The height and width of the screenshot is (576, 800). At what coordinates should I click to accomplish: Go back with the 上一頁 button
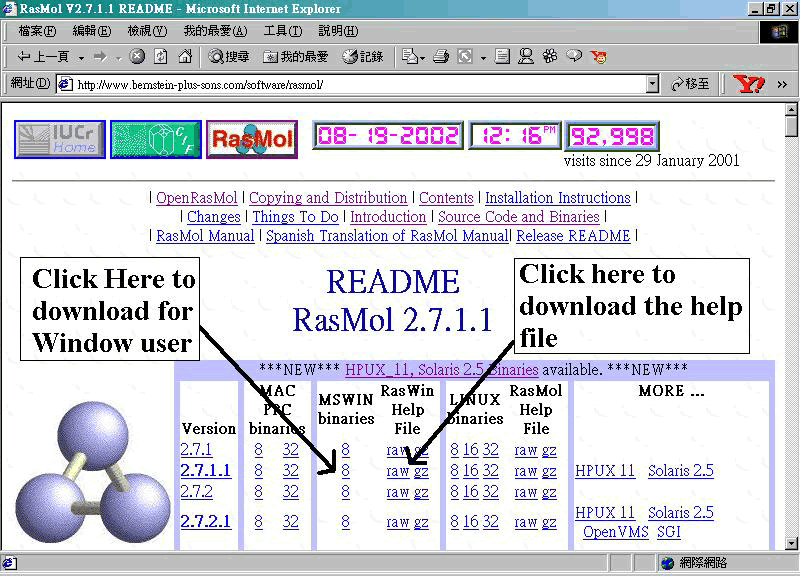pos(43,57)
